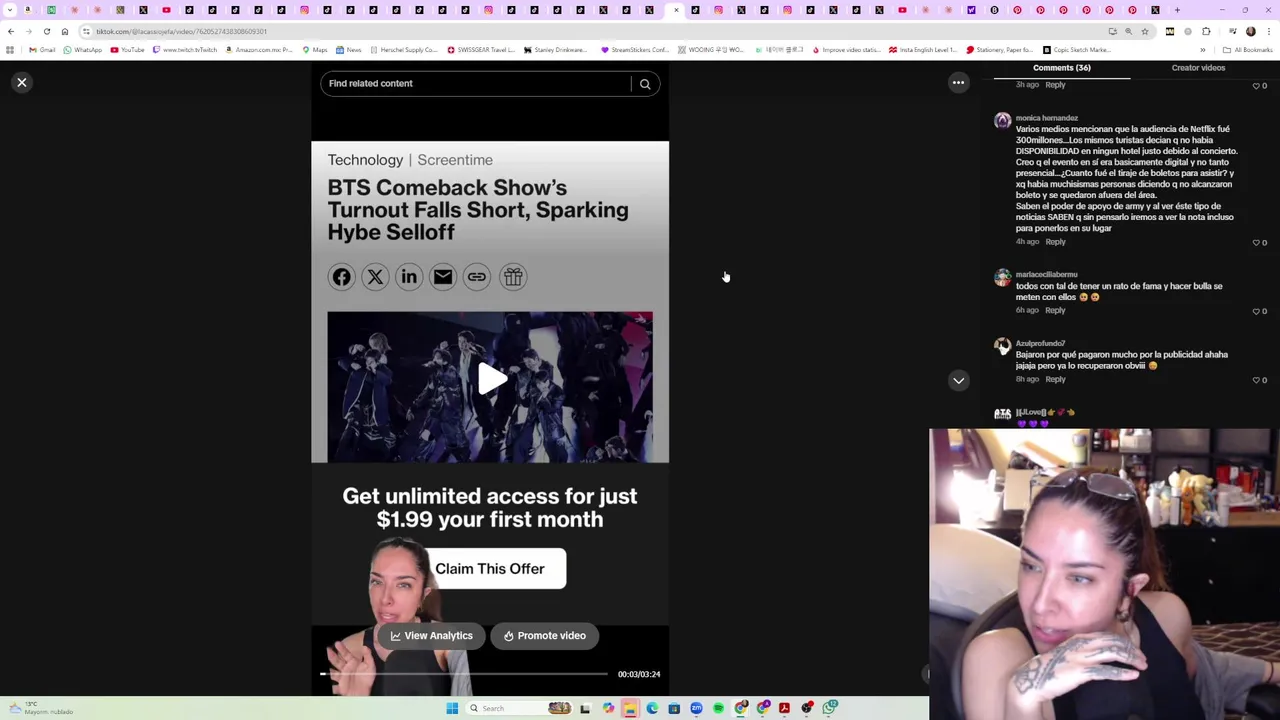Close the TikTok video viewer
Viewport: 1280px width, 720px height.
22,83
